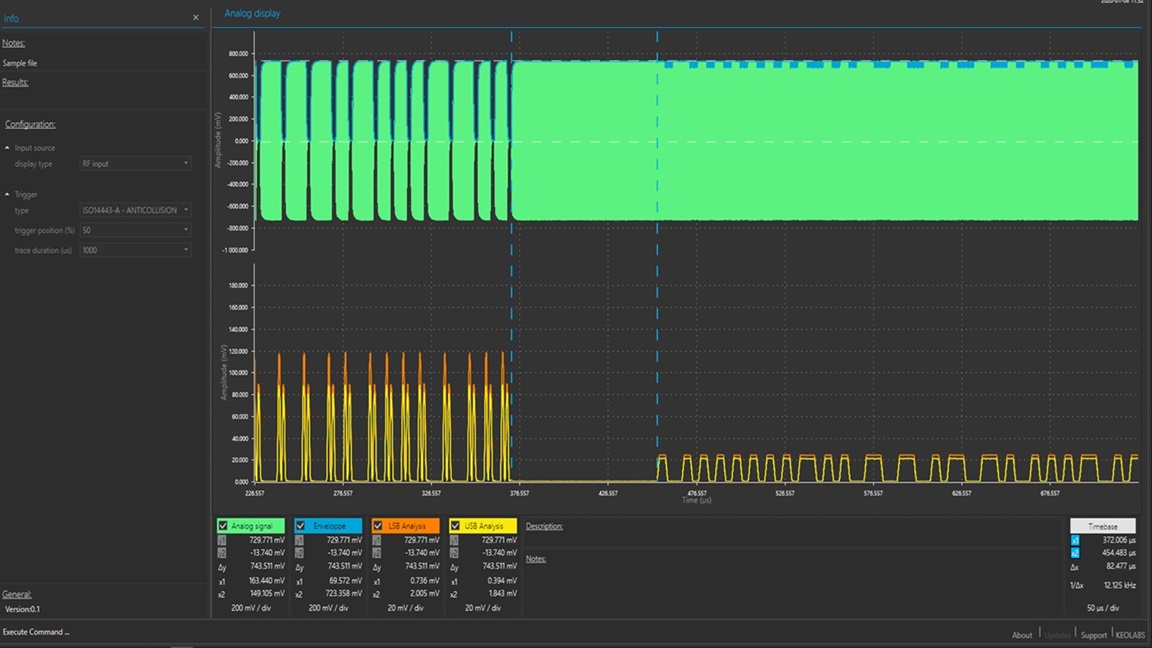Collapse the Input source section
This screenshot has height=648, width=1152.
[x=8, y=148]
